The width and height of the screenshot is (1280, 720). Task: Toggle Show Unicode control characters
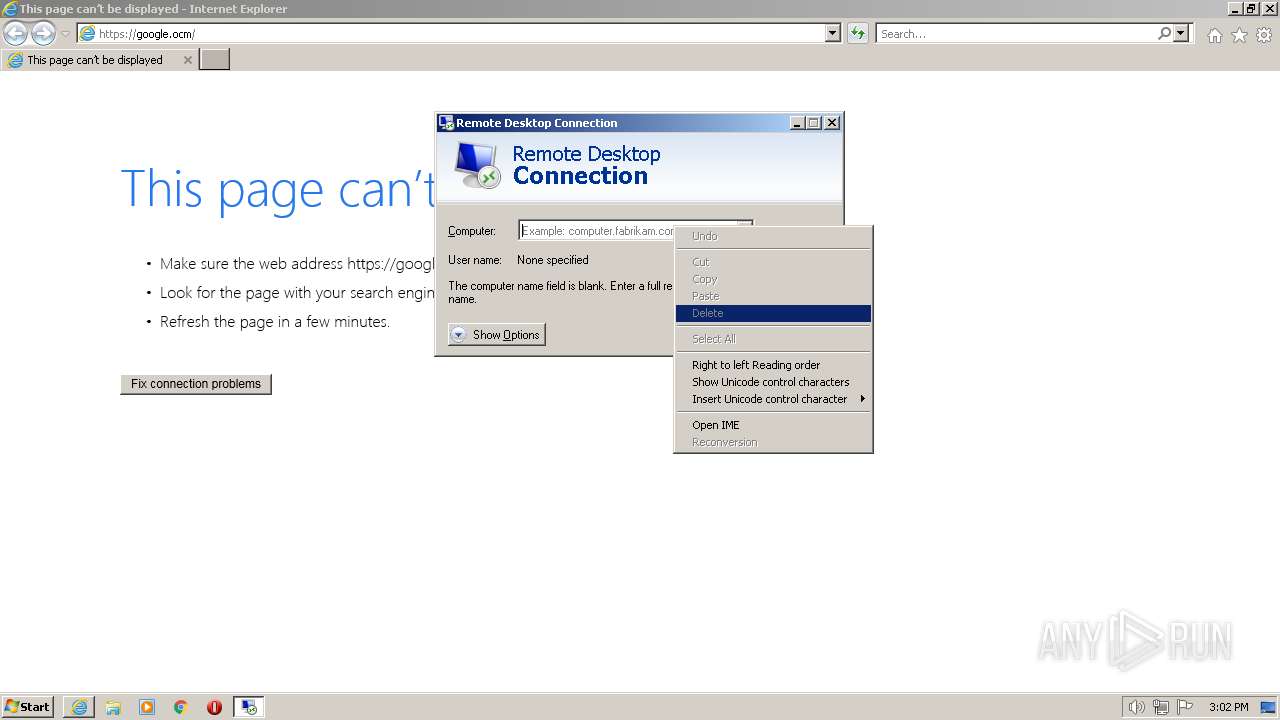click(x=773, y=382)
